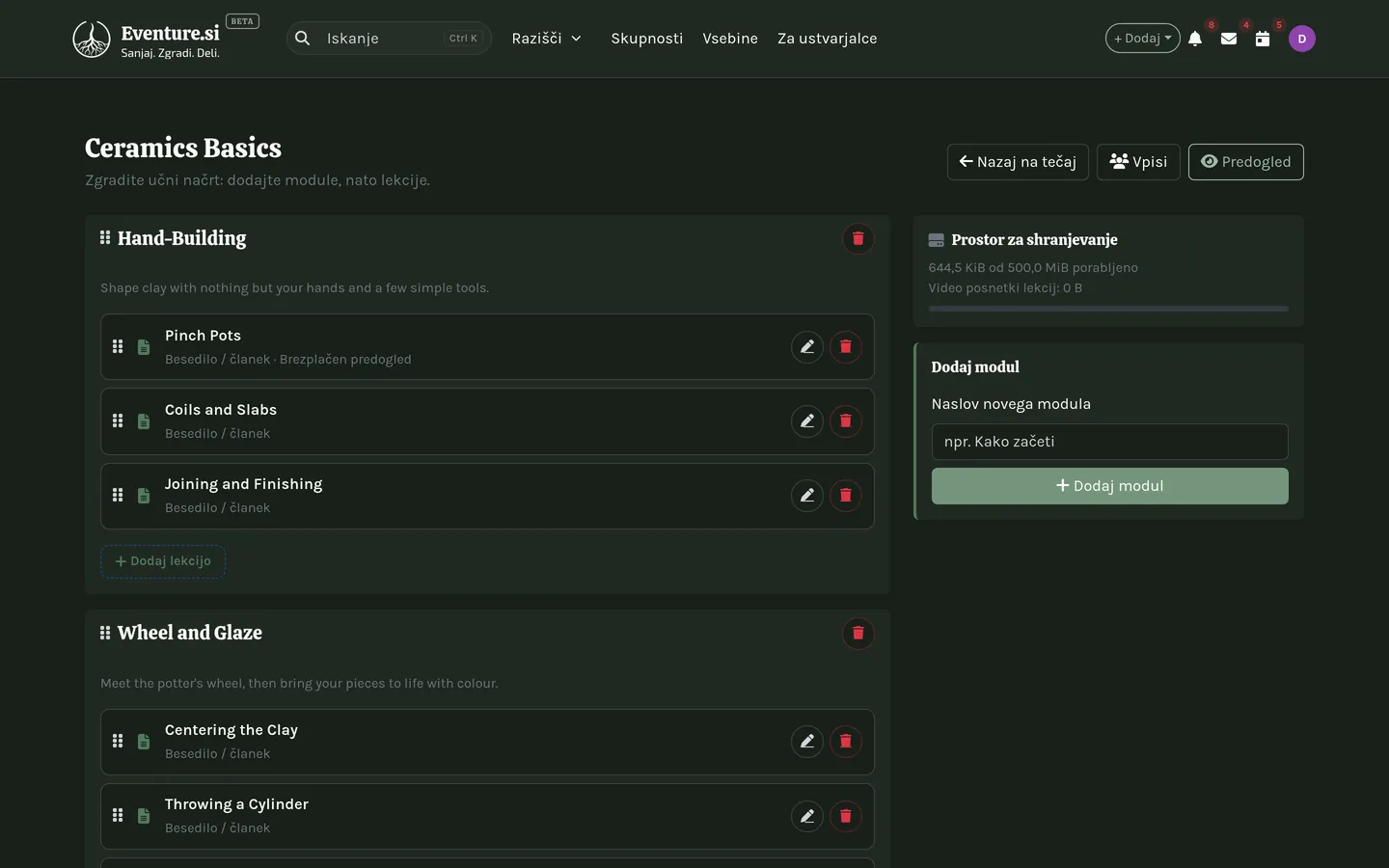
Task: Click the Pinch Pots lesson title
Action: tap(203, 336)
